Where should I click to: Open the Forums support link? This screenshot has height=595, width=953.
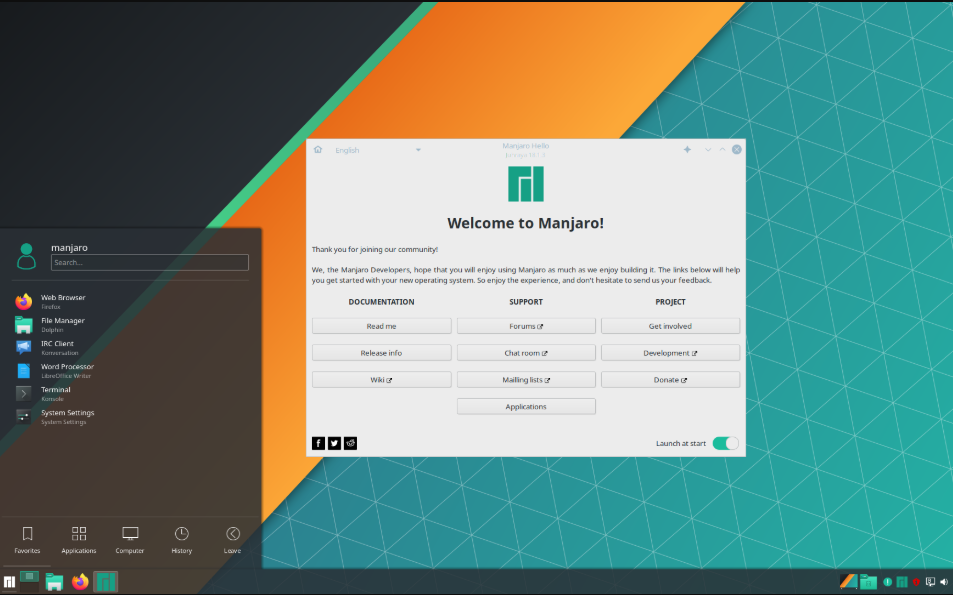(526, 326)
